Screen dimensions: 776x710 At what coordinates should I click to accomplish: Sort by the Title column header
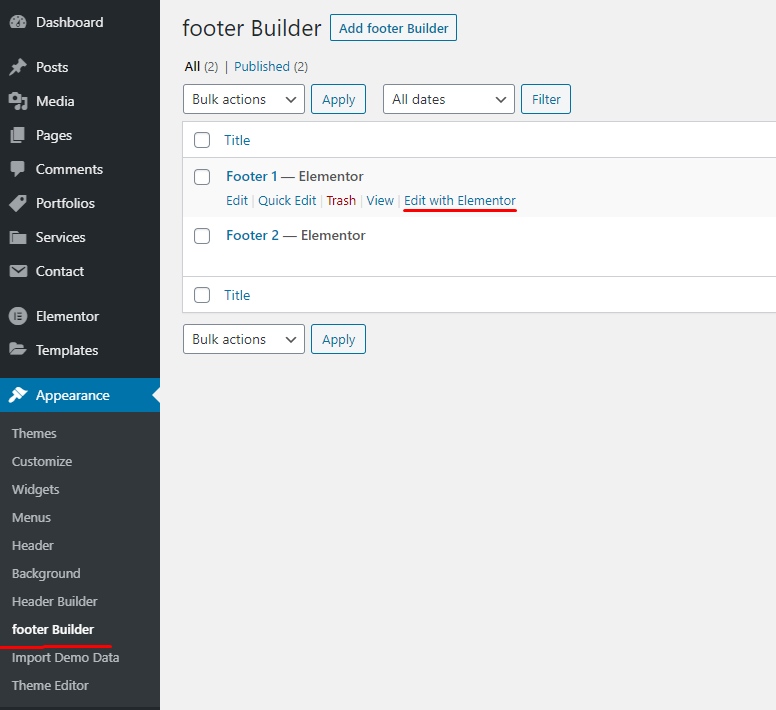click(x=237, y=140)
